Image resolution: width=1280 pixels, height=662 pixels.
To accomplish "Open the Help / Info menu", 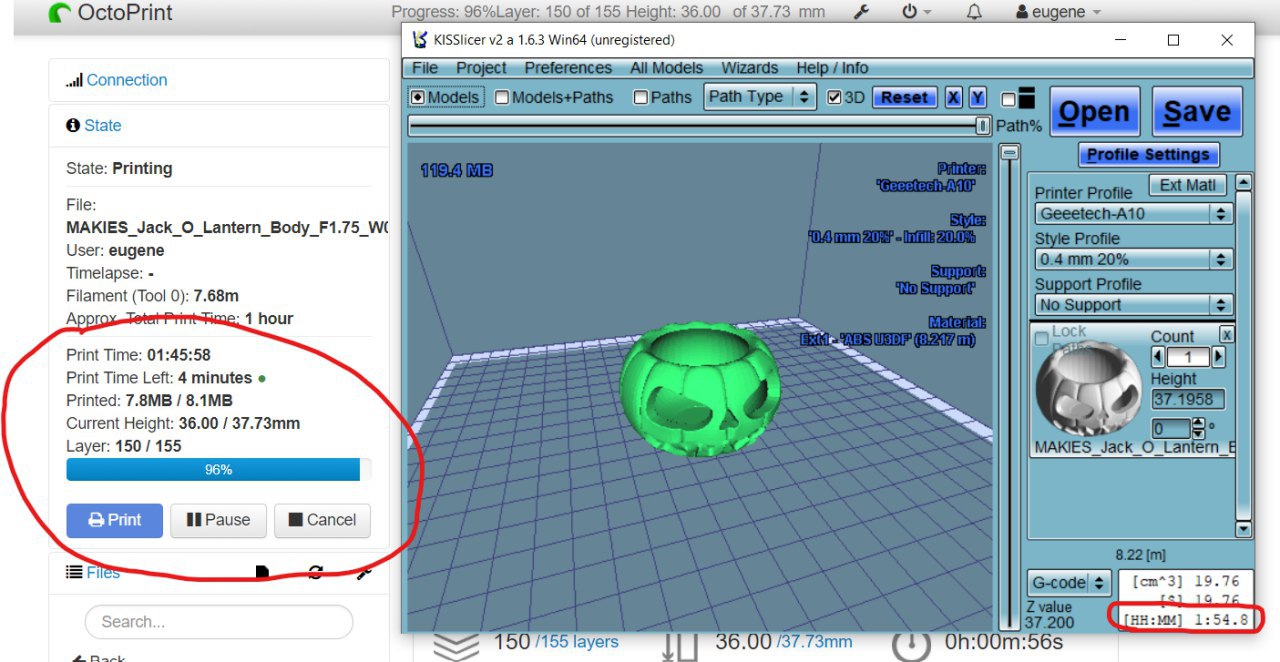I will tap(832, 68).
